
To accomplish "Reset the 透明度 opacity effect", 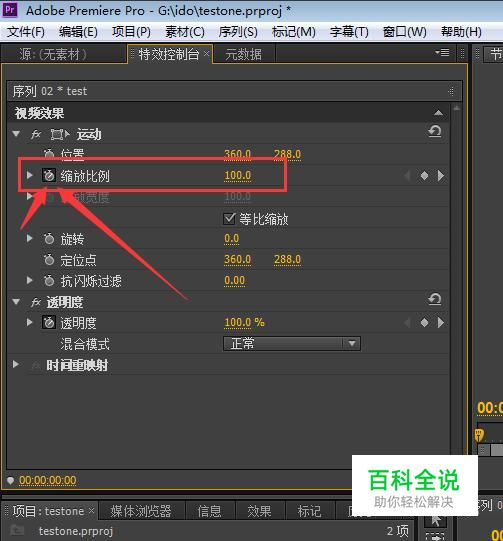I will (x=435, y=299).
